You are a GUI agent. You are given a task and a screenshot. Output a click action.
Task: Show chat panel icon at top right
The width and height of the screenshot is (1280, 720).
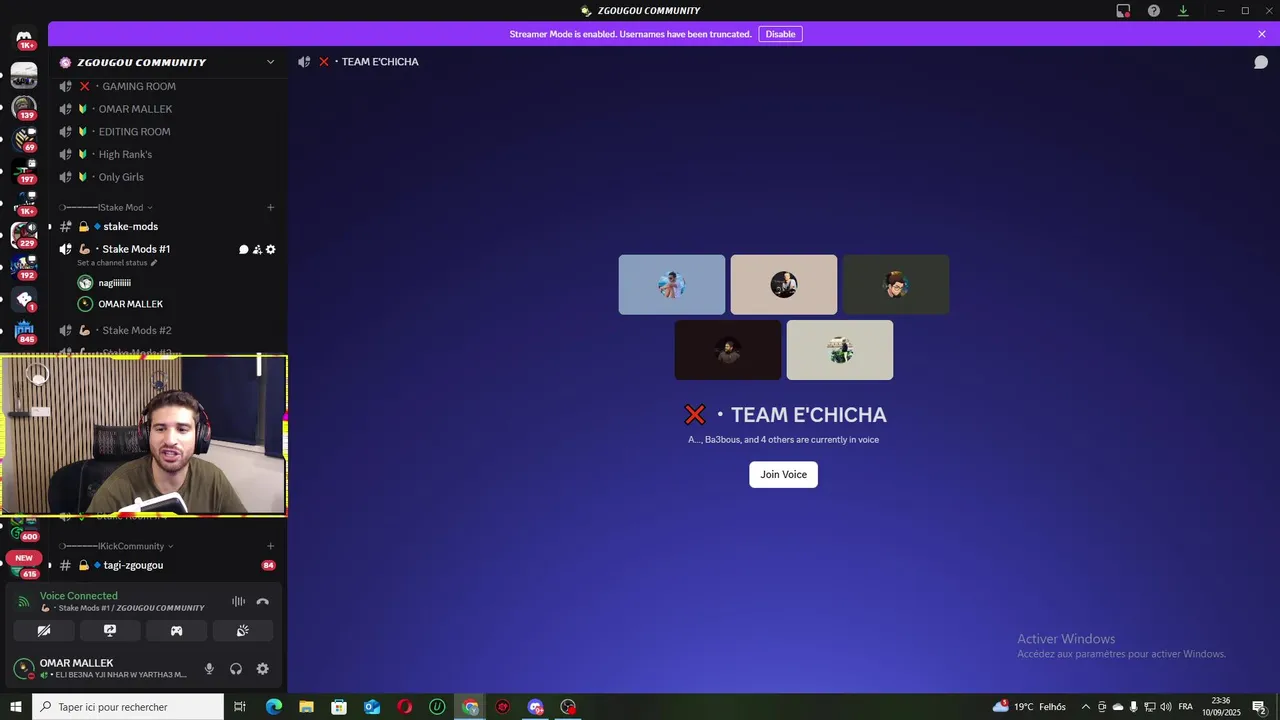pyautogui.click(x=1261, y=62)
